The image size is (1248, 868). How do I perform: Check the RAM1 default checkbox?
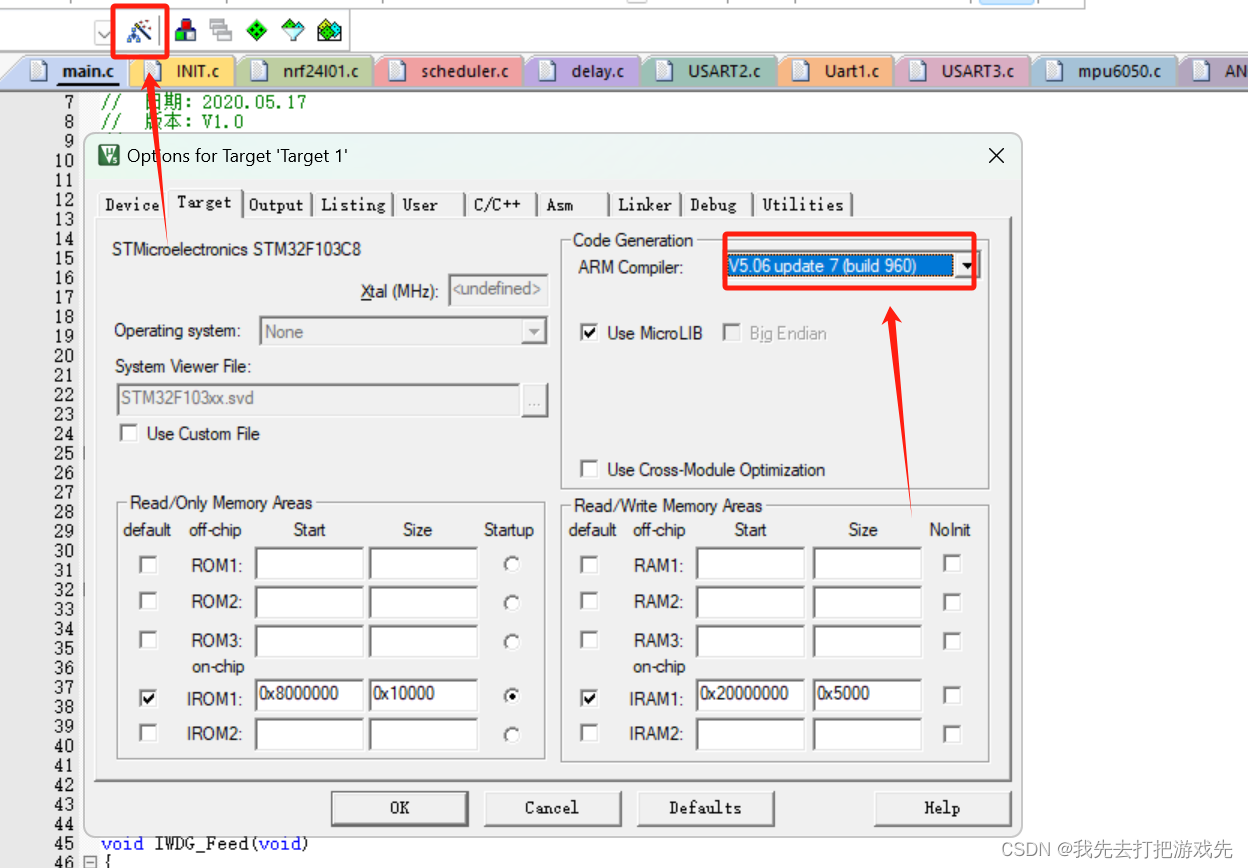pyautogui.click(x=589, y=565)
